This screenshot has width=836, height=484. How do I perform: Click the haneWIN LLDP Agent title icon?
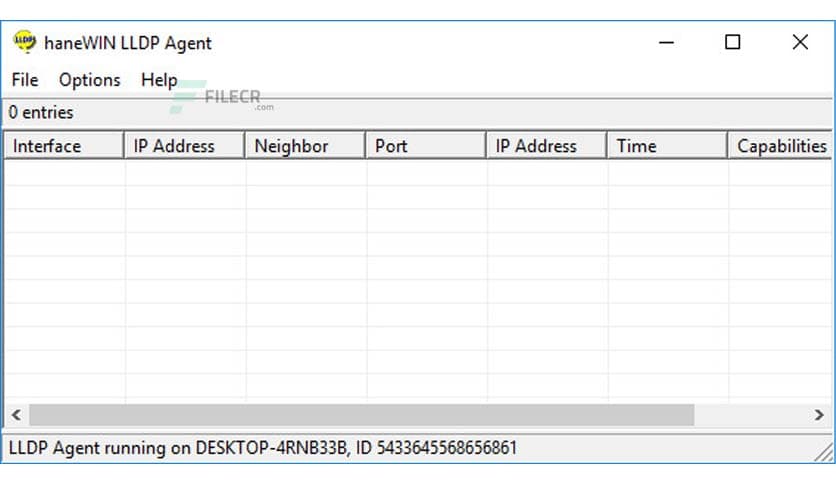[x=25, y=42]
